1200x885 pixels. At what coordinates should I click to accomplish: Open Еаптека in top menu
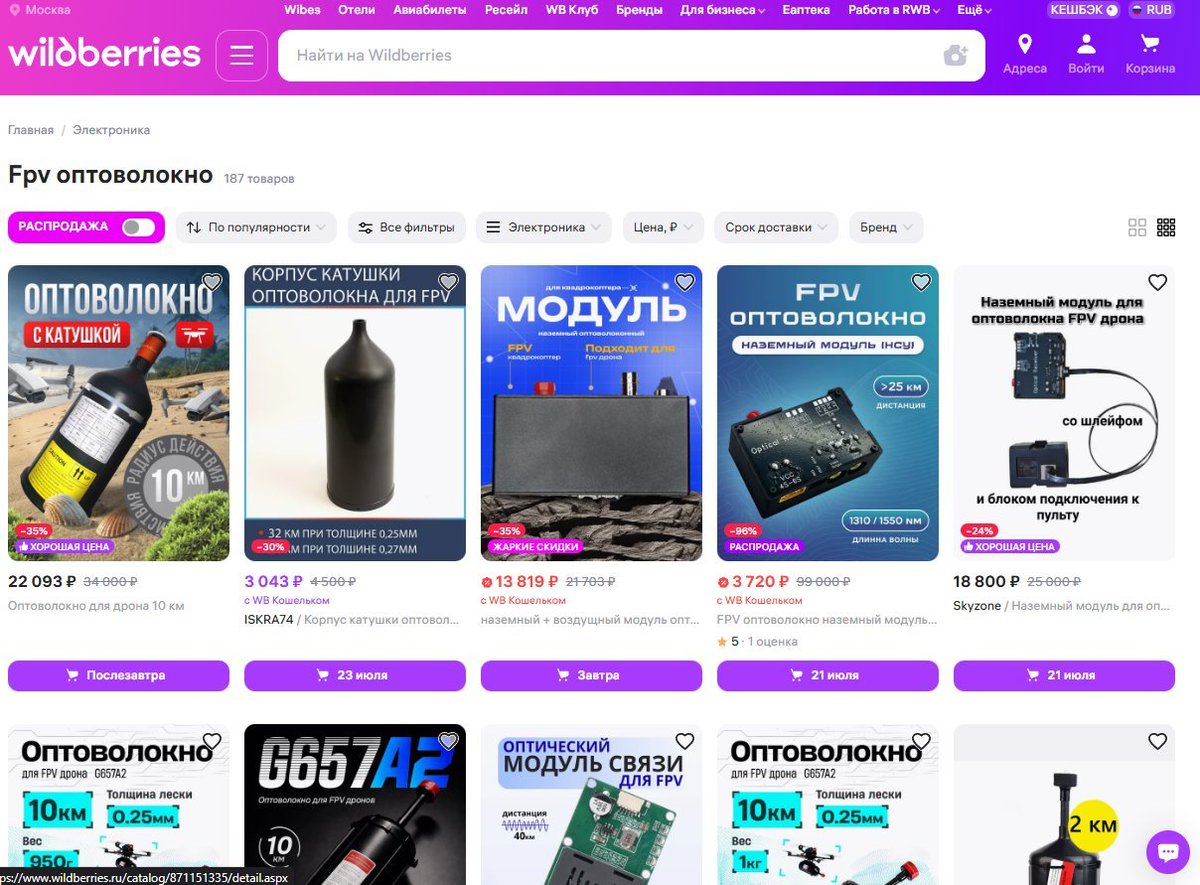806,10
